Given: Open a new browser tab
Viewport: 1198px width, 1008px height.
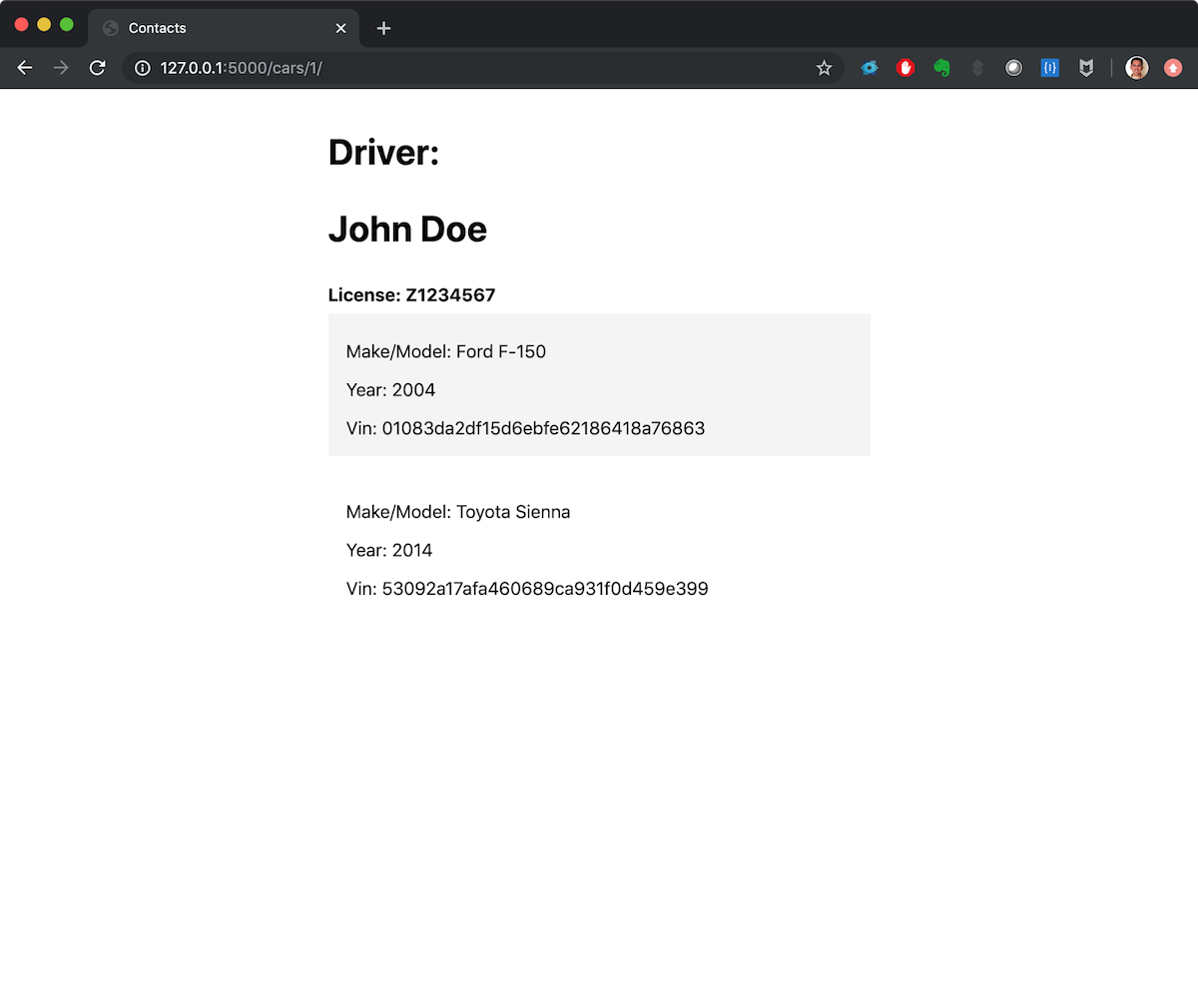Looking at the screenshot, I should pos(383,28).
